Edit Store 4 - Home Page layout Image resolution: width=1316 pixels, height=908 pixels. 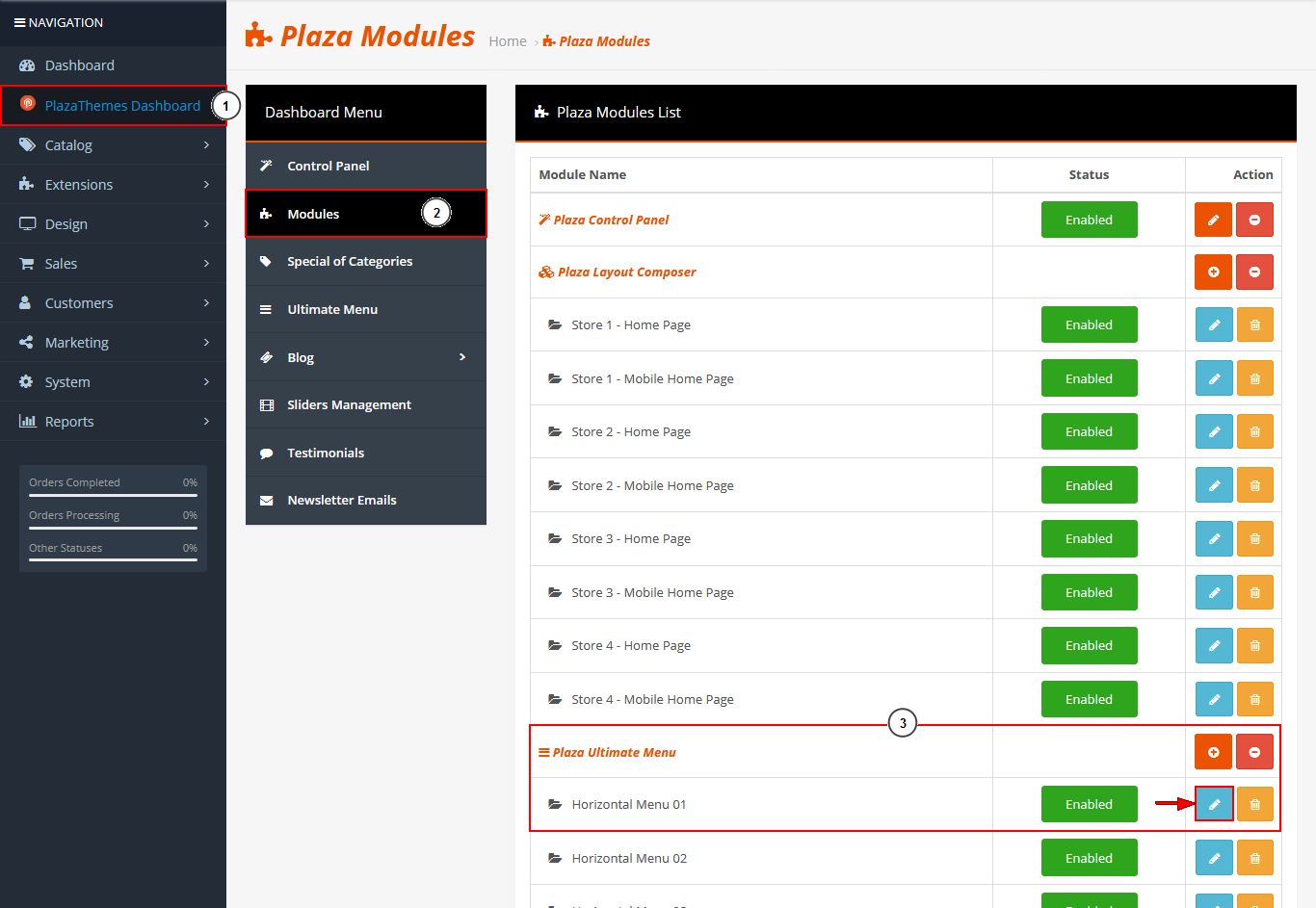pyautogui.click(x=1214, y=645)
